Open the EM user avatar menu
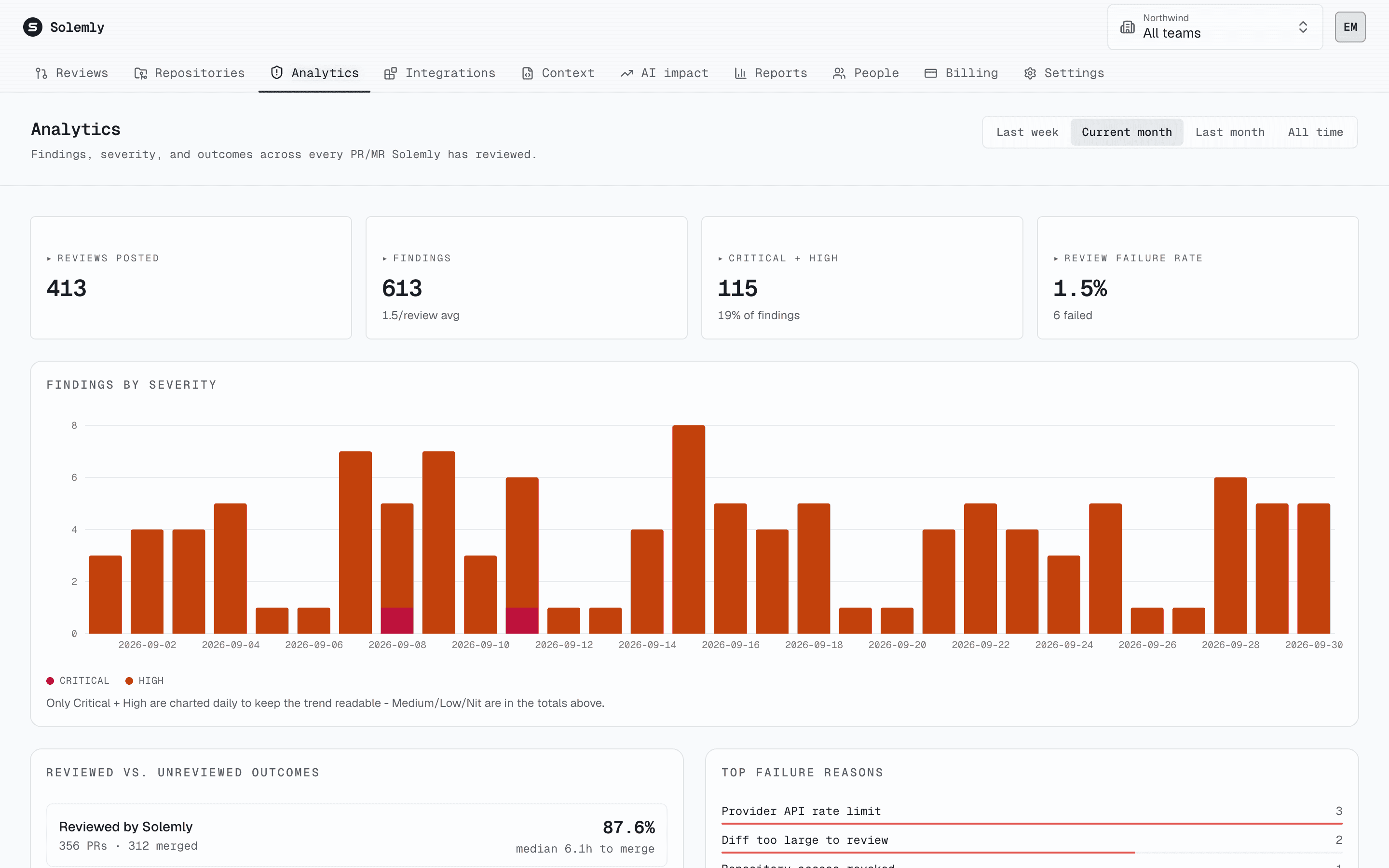The width and height of the screenshot is (1389, 868). click(x=1350, y=27)
